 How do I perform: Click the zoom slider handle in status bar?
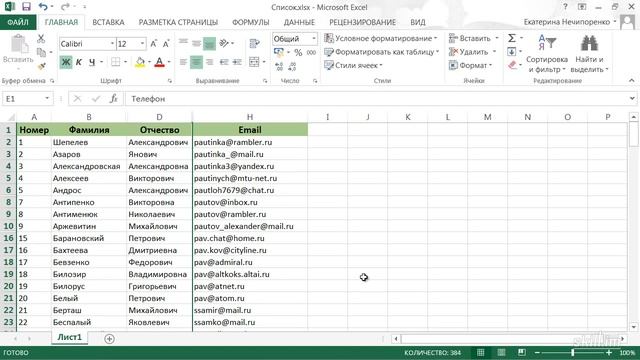pos(573,352)
